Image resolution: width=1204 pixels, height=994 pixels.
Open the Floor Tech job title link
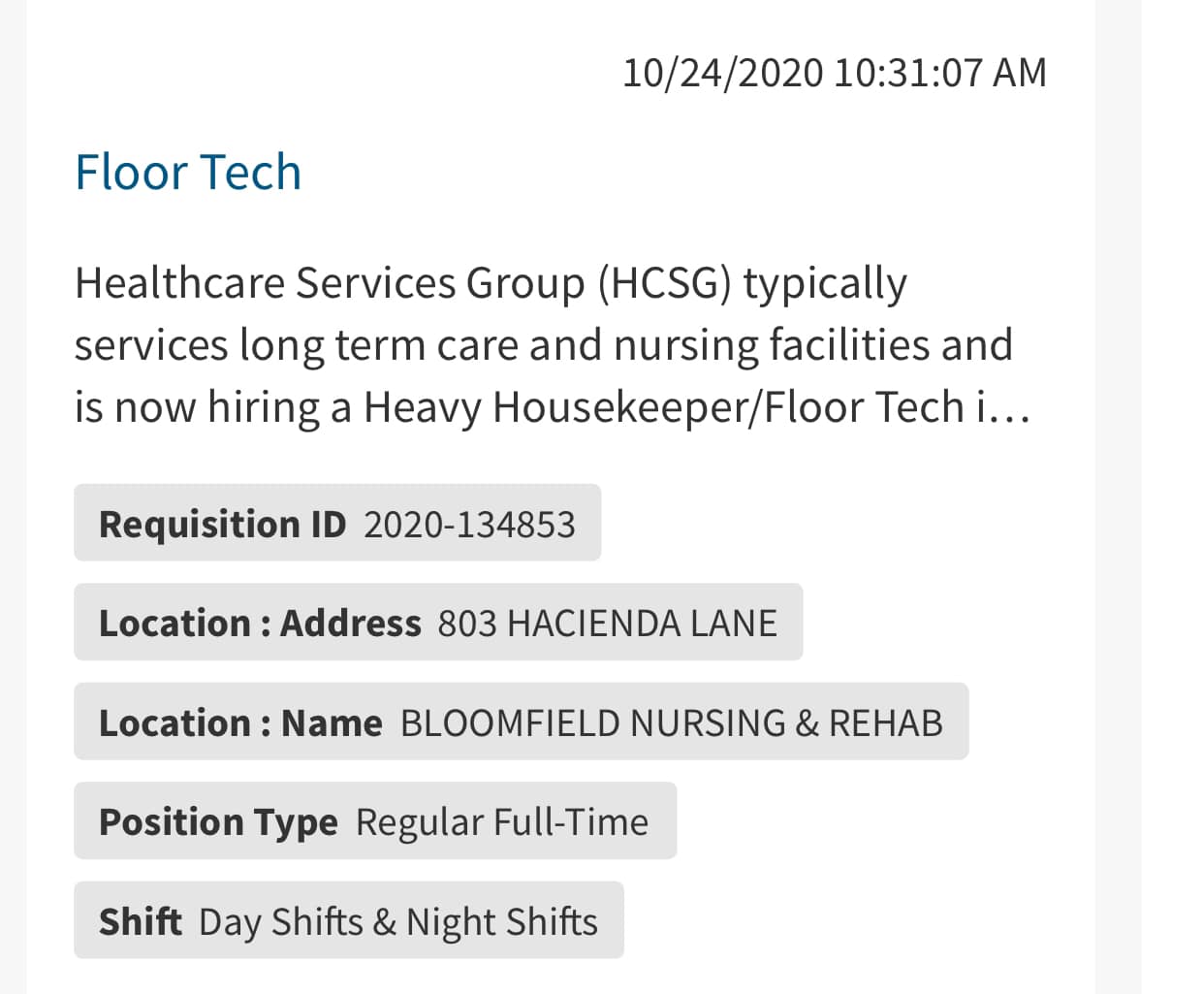tap(188, 173)
